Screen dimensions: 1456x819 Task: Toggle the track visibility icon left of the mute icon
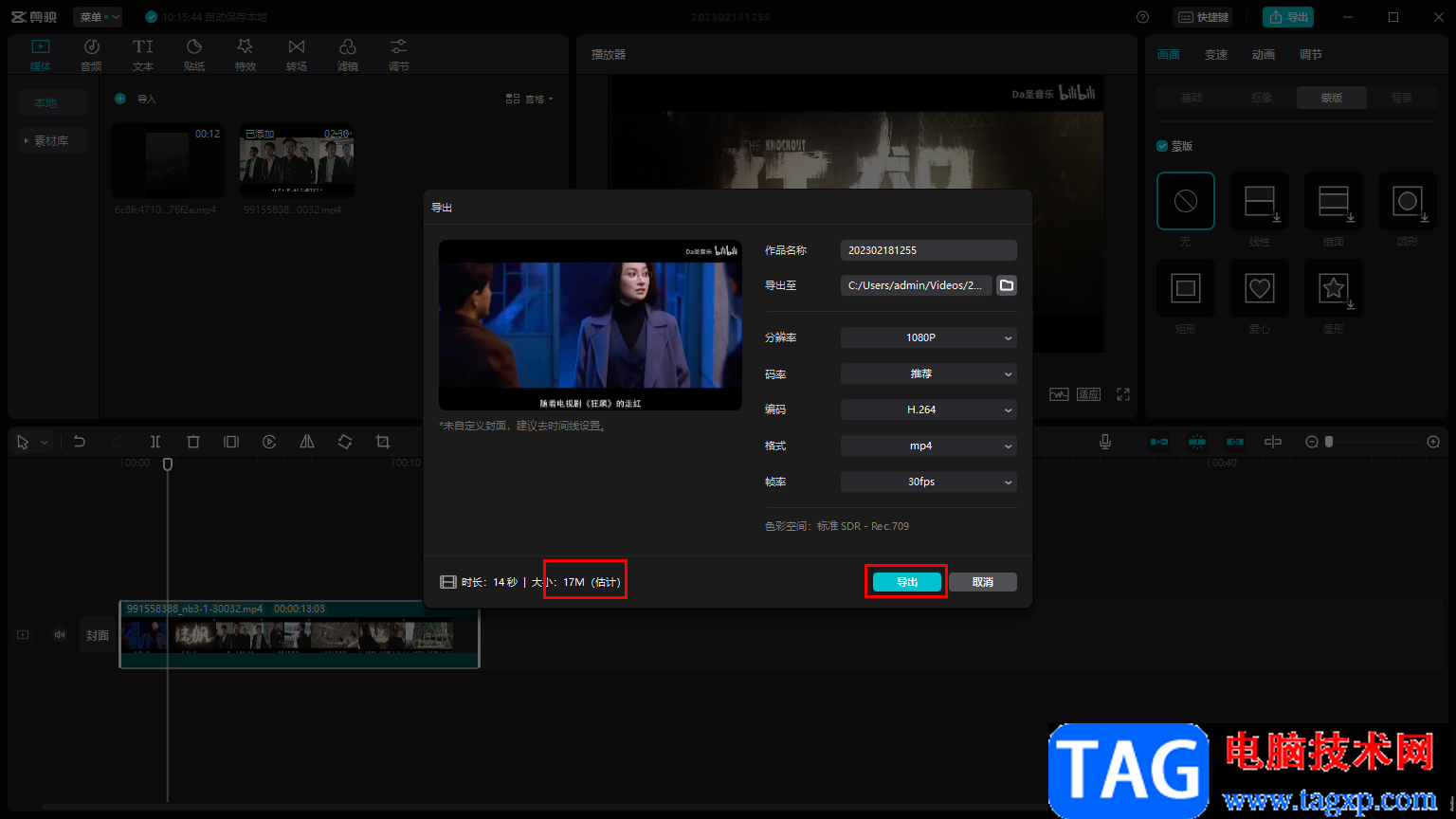pyautogui.click(x=23, y=635)
